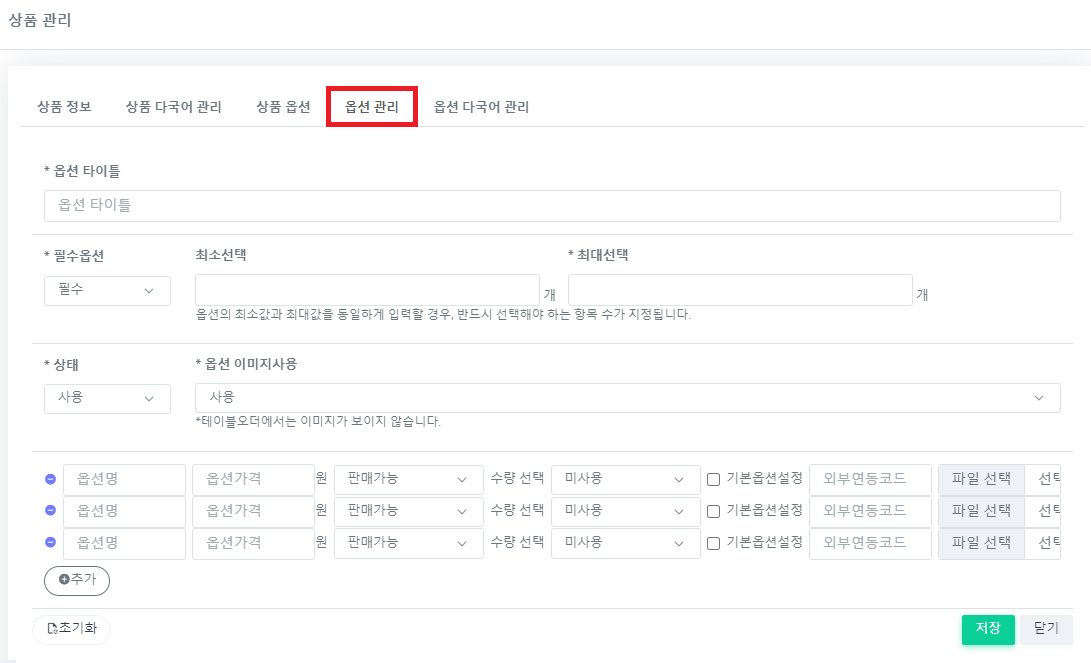The height and width of the screenshot is (663, 1091).
Task: Open the 상태 dropdown
Action: 107,397
